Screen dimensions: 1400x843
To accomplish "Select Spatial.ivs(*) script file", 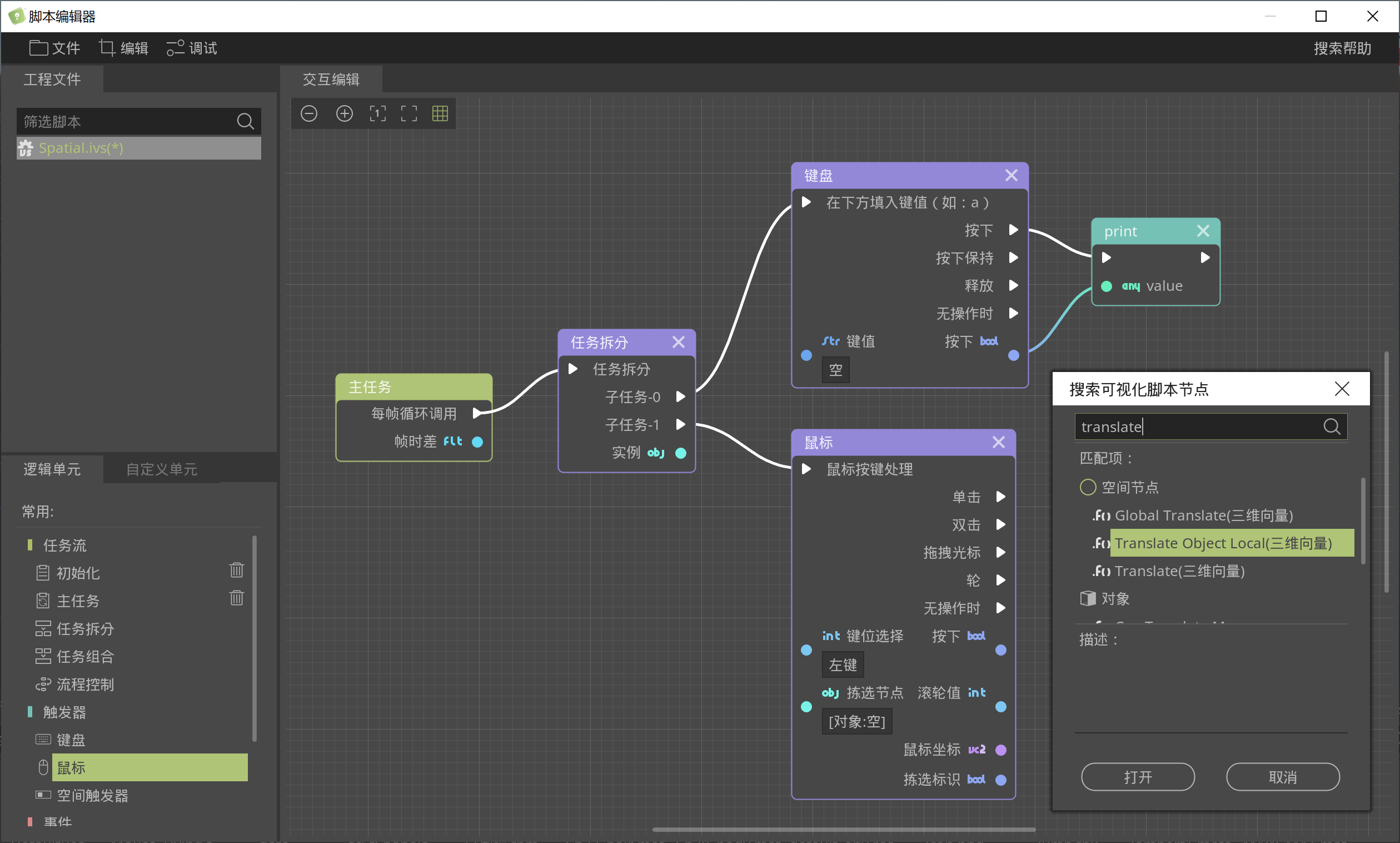I will [x=138, y=148].
